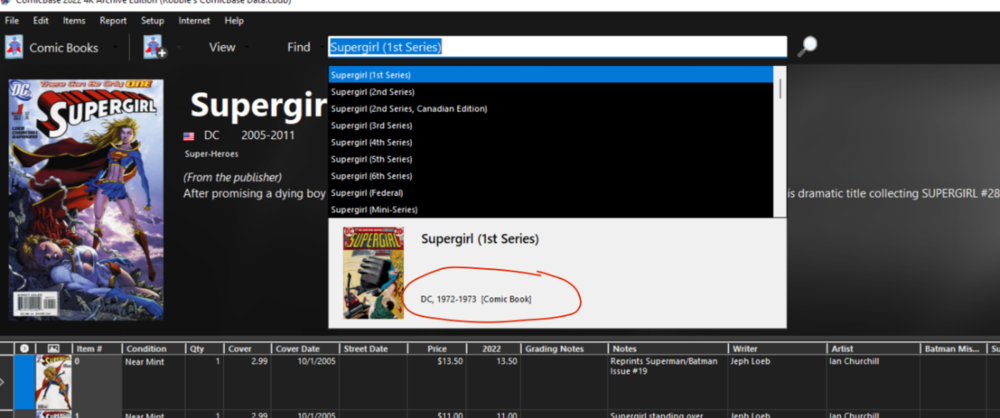Sort by Price column header
The image size is (1000, 418).
pyautogui.click(x=437, y=349)
